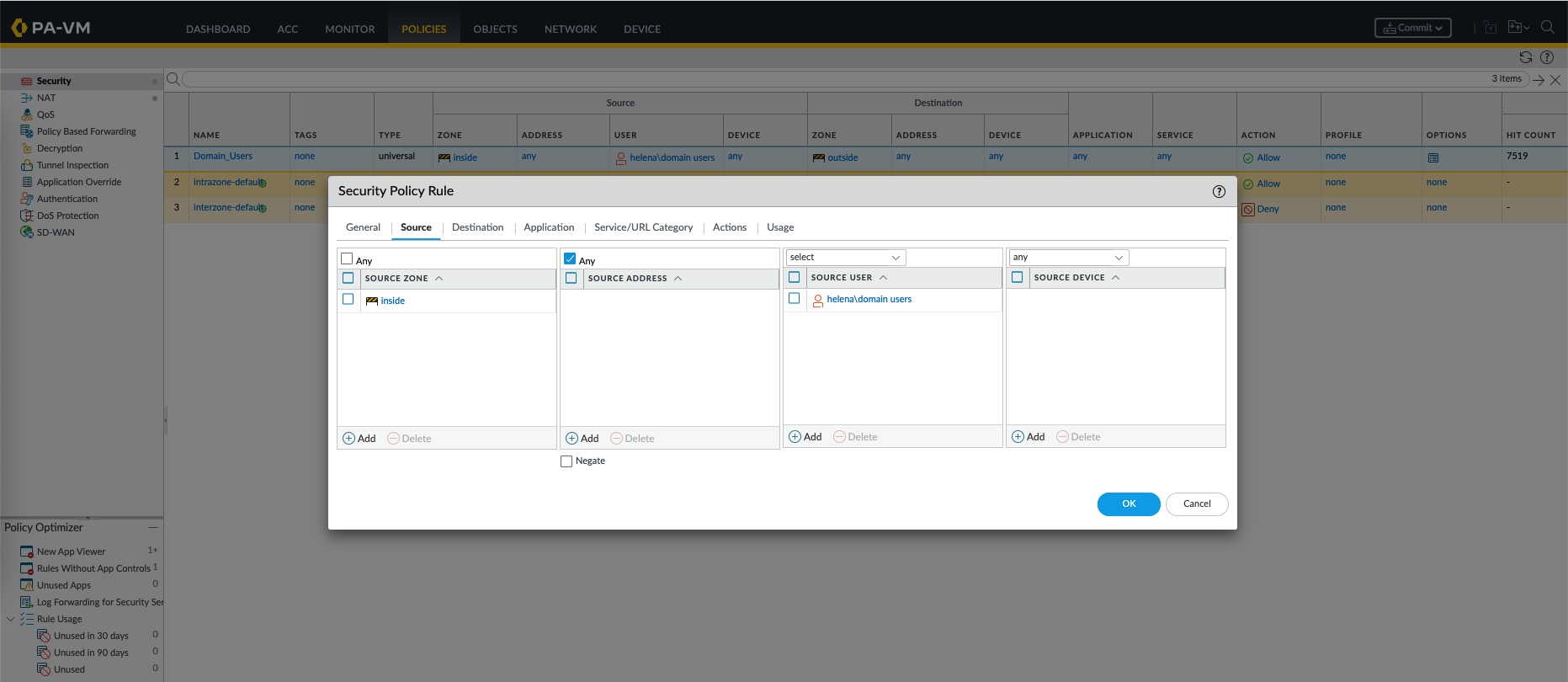Click the global search magnifier in top bar
This screenshot has height=682, width=1568.
pyautogui.click(x=1547, y=27)
